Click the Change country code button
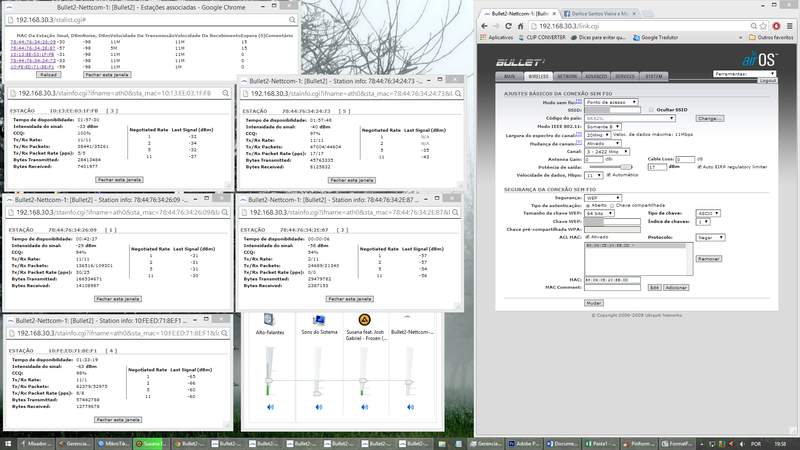800x450 pixels. tap(710, 118)
